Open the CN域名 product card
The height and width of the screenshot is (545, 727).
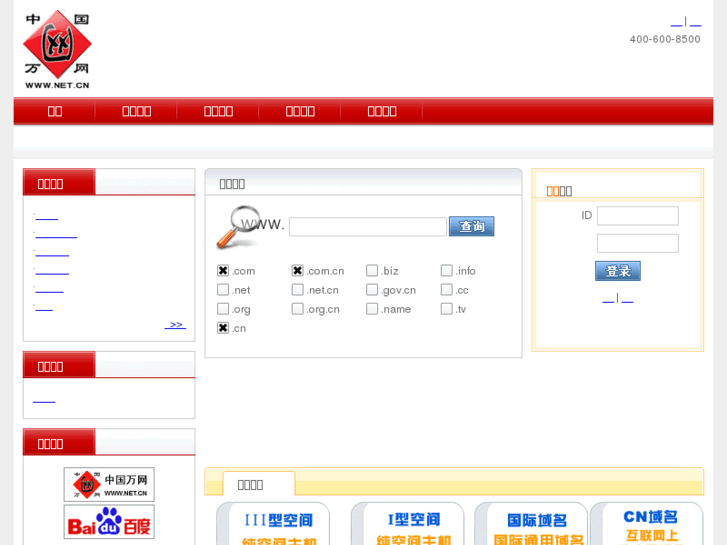[647, 524]
